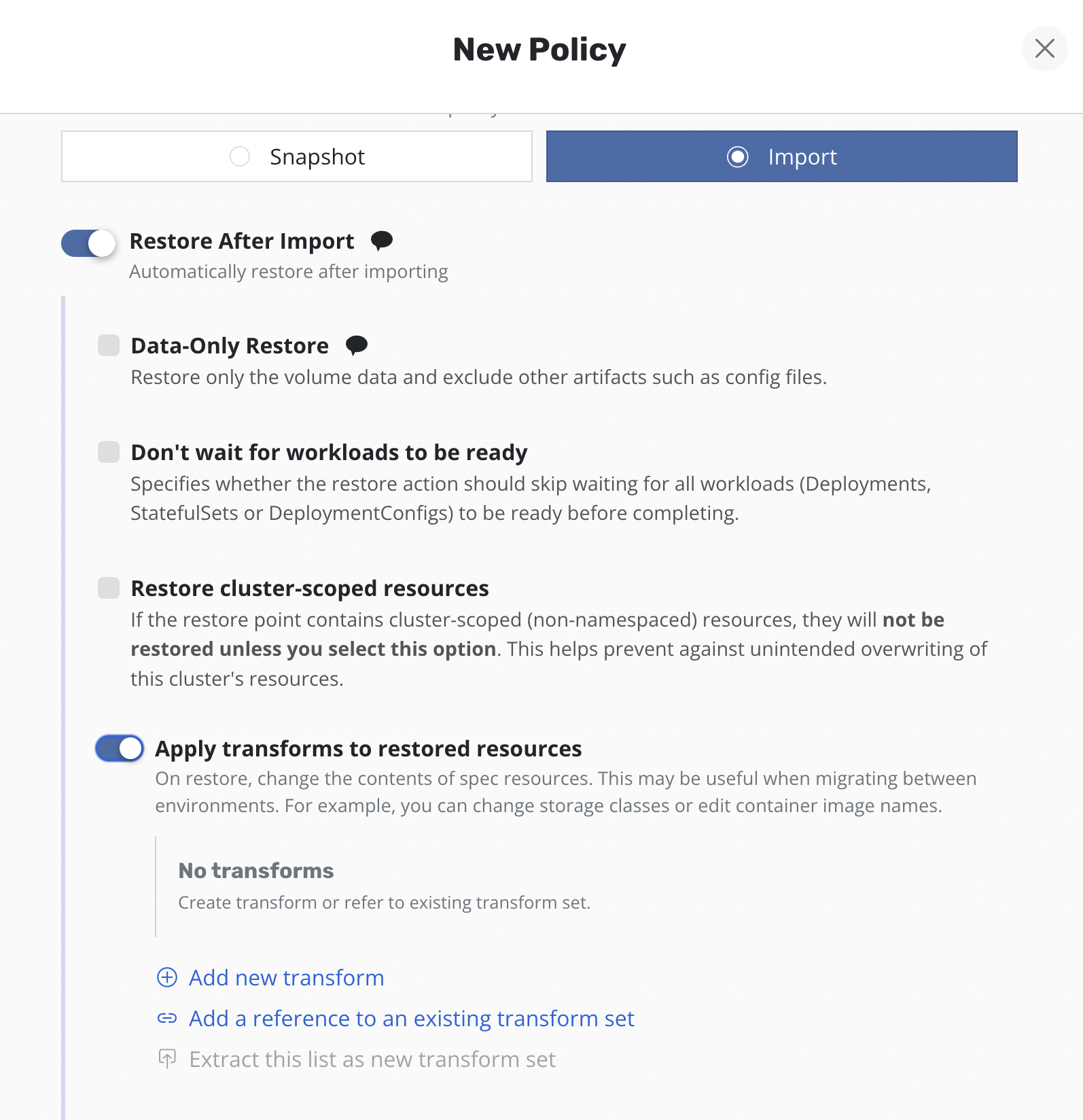
Task: Check the Data-Only Restore checkbox
Action: coord(109,345)
